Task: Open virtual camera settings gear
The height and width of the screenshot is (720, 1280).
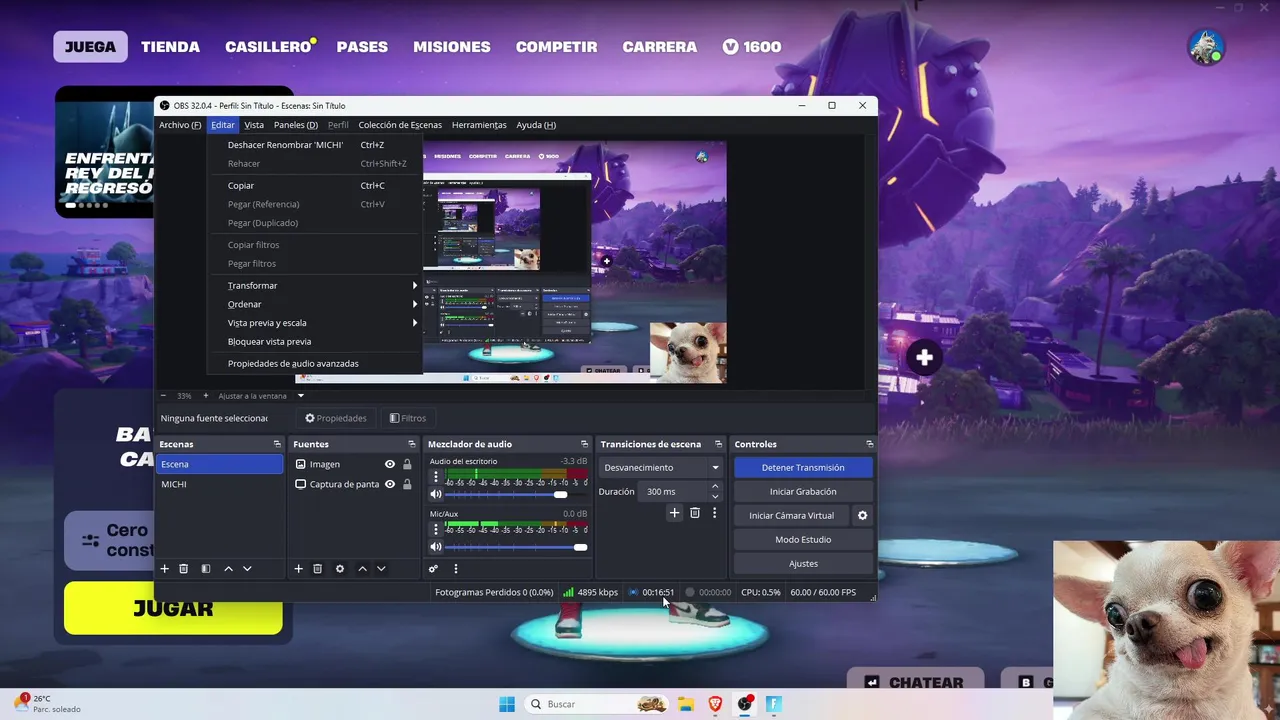Action: coord(862,516)
